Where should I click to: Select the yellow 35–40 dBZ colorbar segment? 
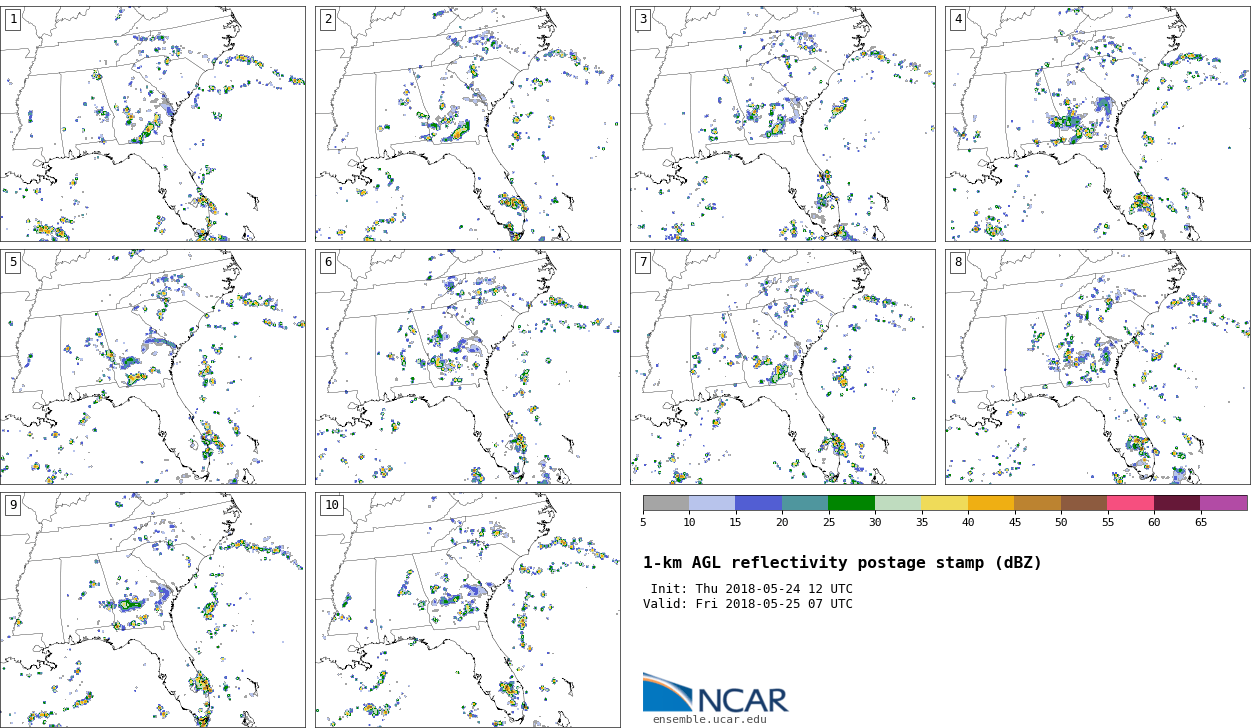pyautogui.click(x=944, y=503)
